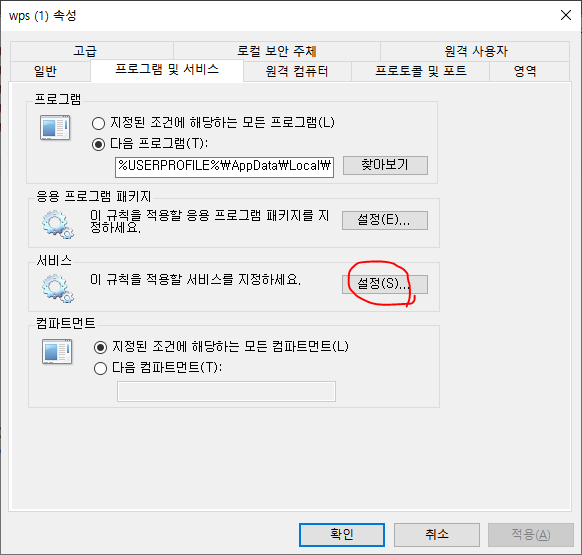Open the 로컬 보안 주체 tab
Image resolution: width=582 pixels, height=555 pixels.
[x=277, y=51]
